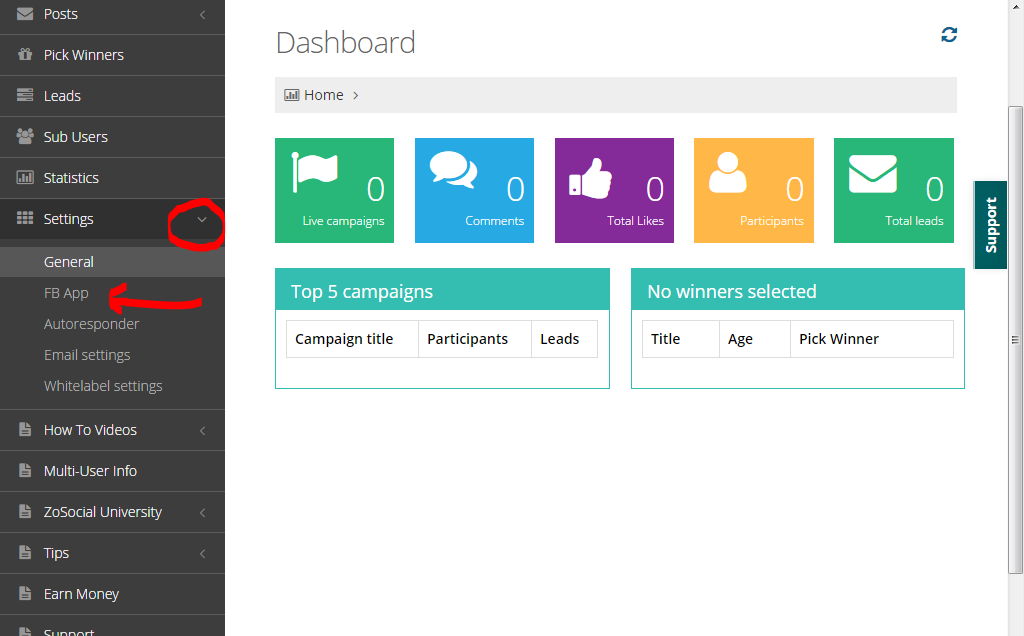1024x636 pixels.
Task: Click the Statistics bar chart icon
Action: click(x=25, y=178)
